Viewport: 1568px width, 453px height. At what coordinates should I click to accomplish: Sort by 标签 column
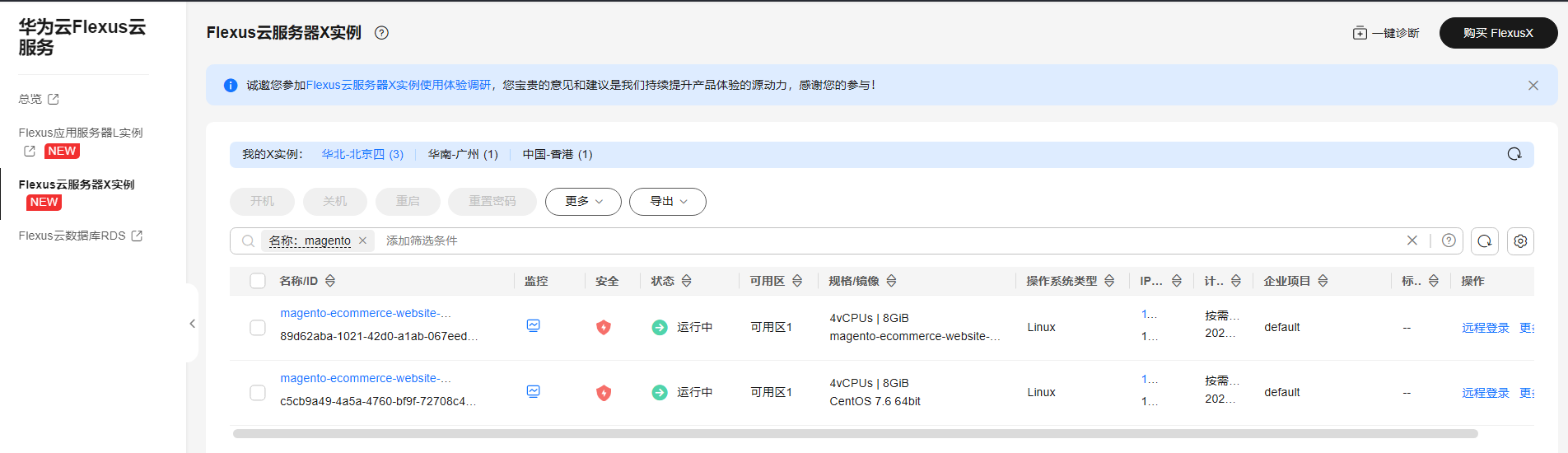coord(1434,281)
